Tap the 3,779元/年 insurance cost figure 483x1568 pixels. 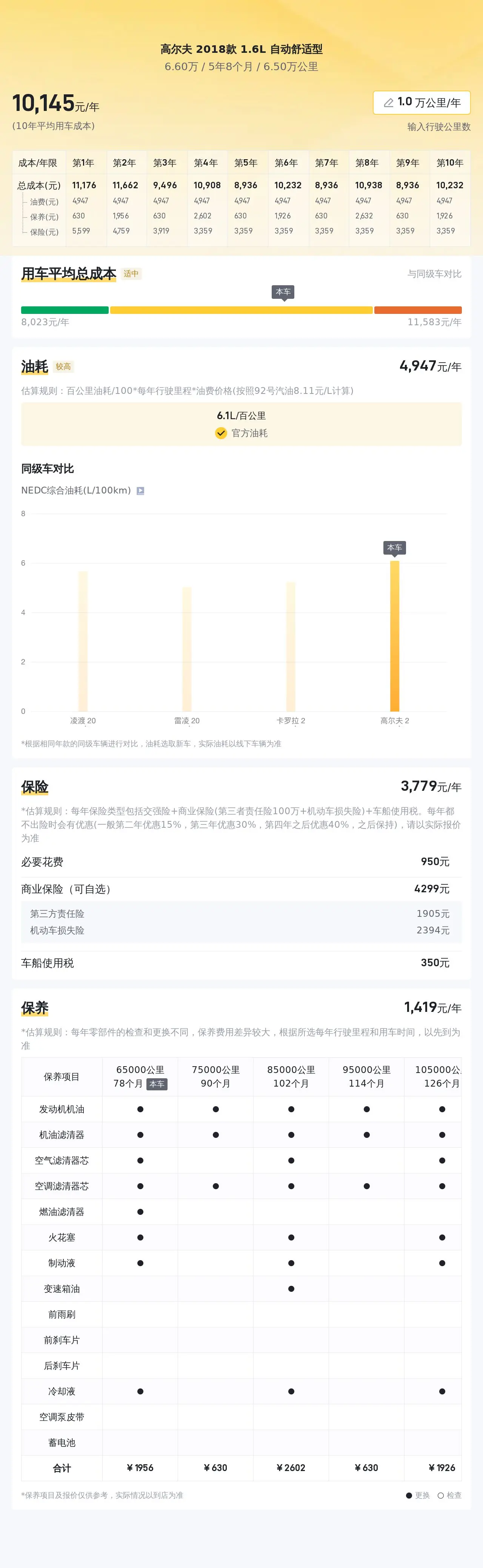pos(431,786)
